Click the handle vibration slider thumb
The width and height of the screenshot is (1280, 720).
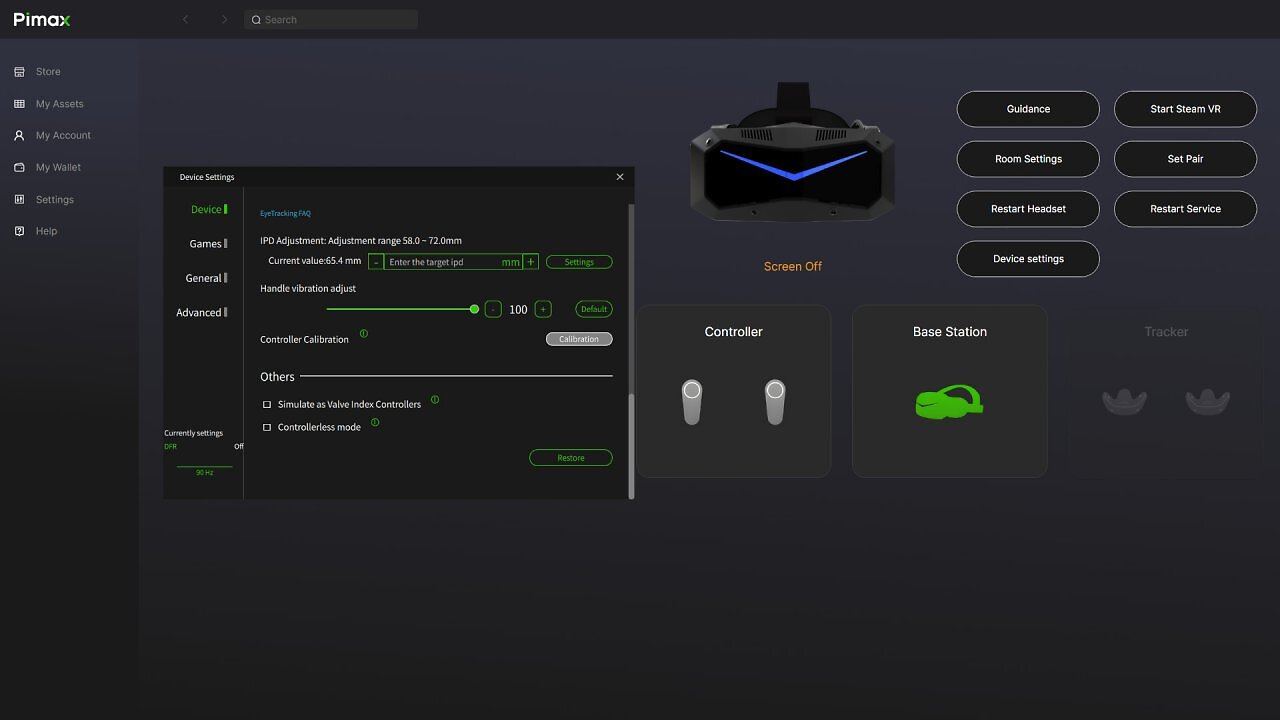474,309
